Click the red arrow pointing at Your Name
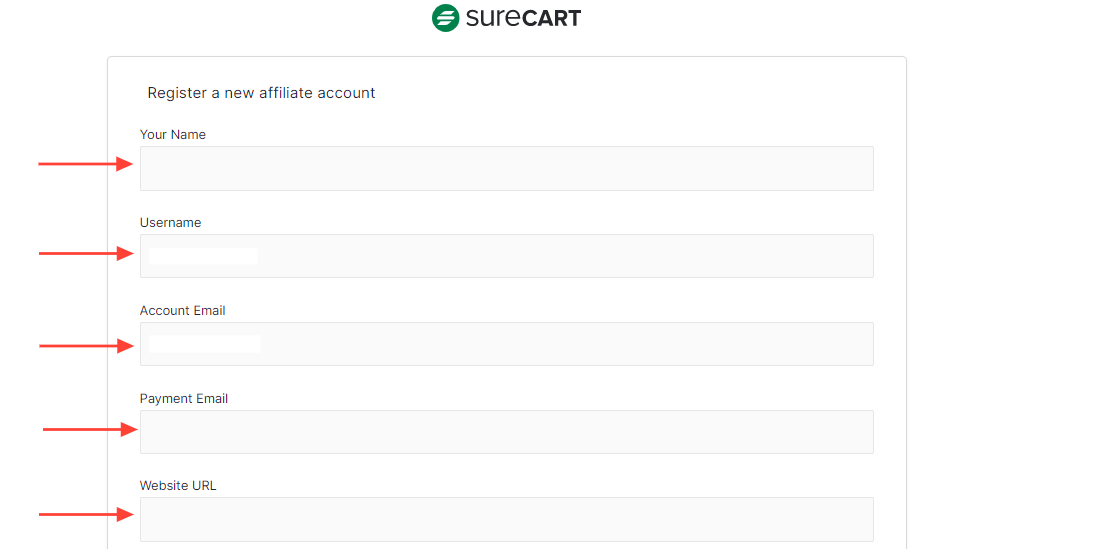This screenshot has width=1099, height=549. 86,164
